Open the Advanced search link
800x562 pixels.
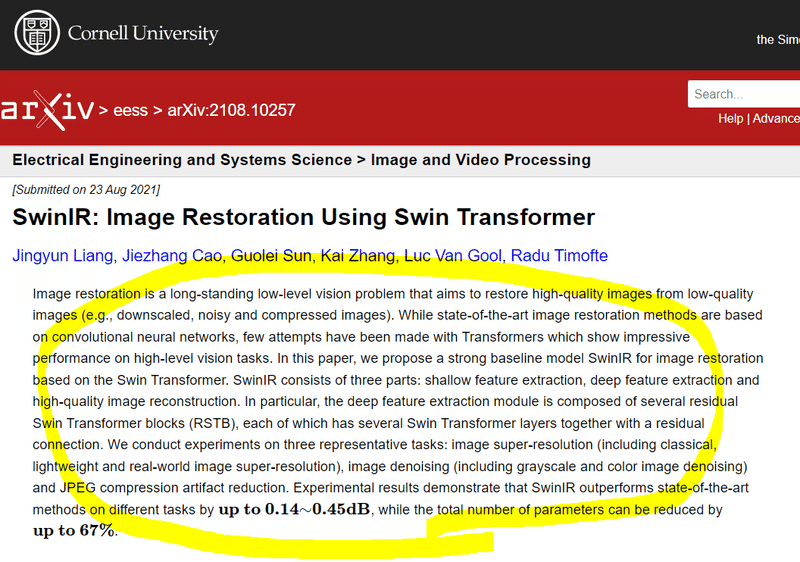pos(776,118)
